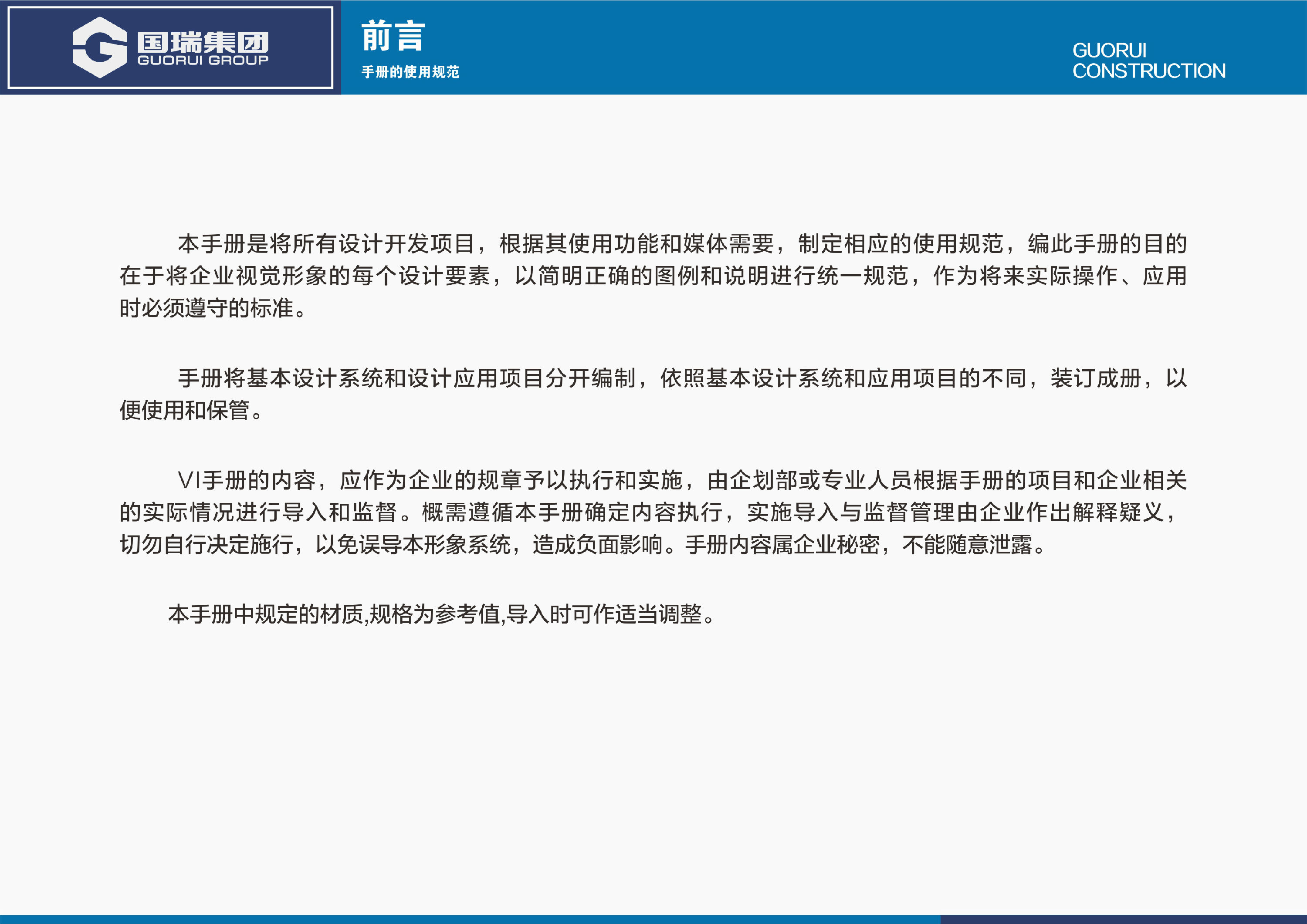Click the line starting 手册将基本设计系统
The width and height of the screenshot is (1307, 924).
(682, 378)
